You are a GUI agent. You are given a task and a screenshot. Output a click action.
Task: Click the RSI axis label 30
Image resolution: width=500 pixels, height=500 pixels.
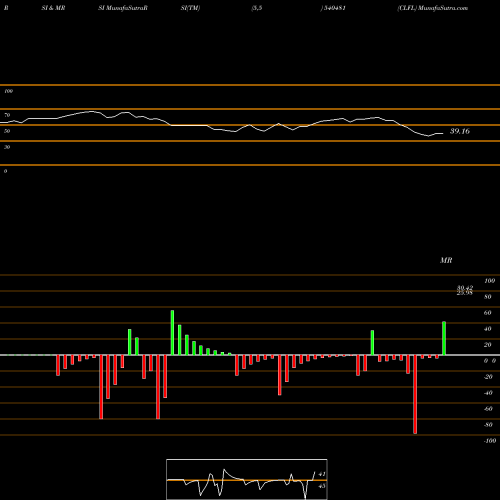click(x=7, y=147)
